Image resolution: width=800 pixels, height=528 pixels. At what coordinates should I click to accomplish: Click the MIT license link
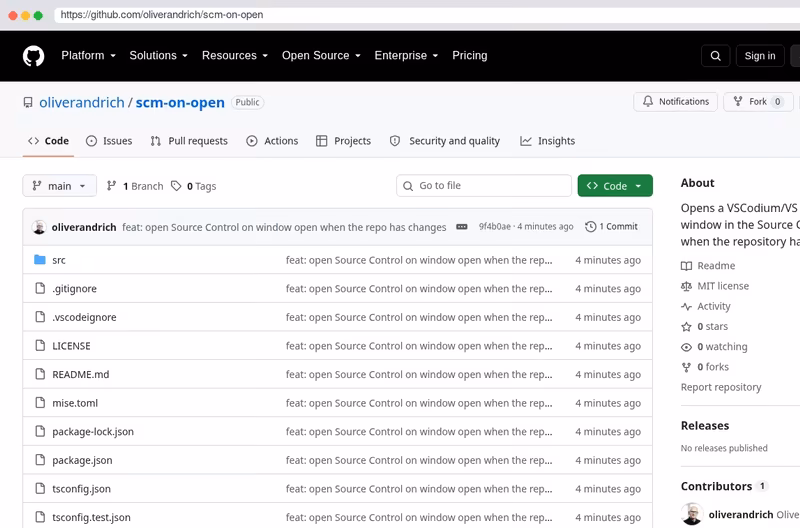(x=723, y=286)
